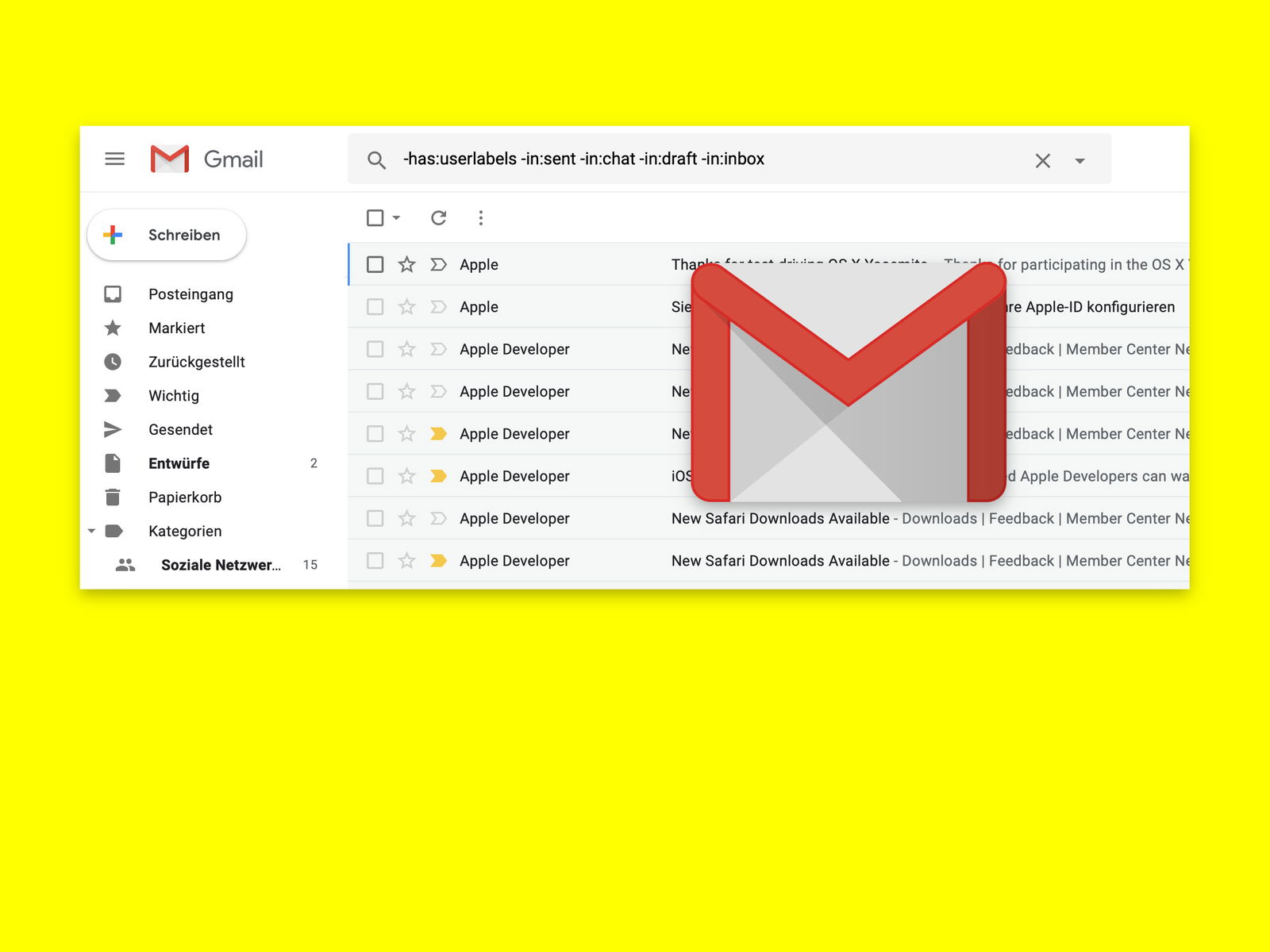Open Wichtig folder
The height and width of the screenshot is (952, 1270).
point(174,396)
